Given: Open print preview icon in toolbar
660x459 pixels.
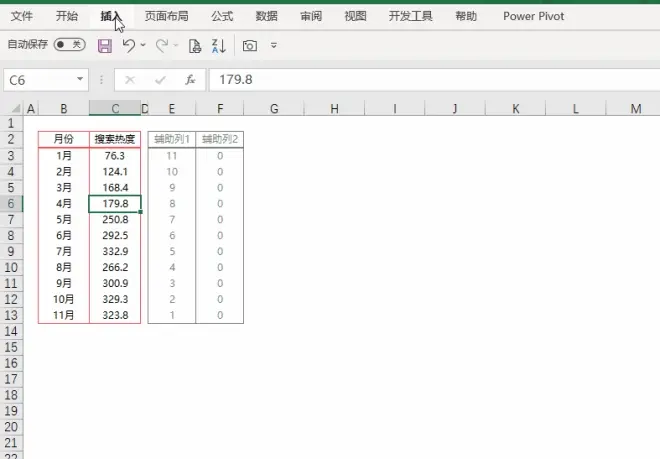Looking at the screenshot, I should pos(195,45).
